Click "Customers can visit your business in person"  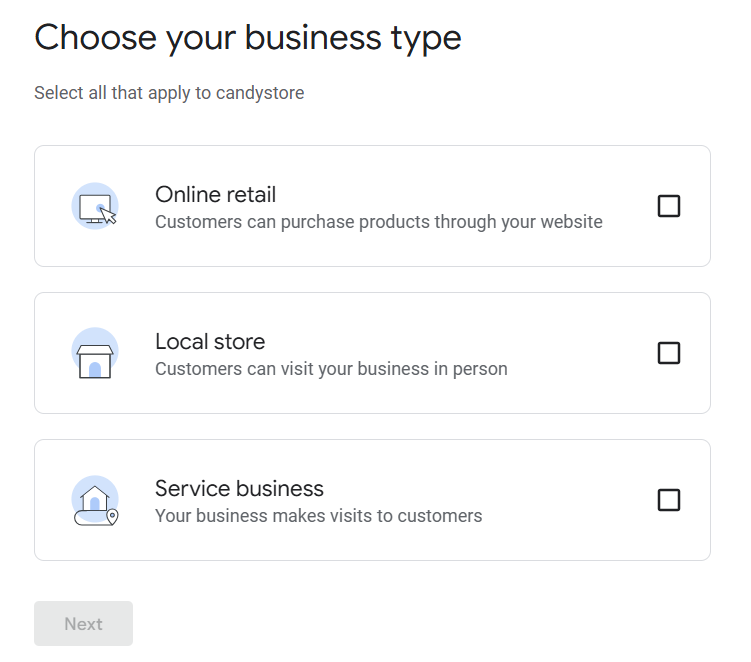(331, 369)
